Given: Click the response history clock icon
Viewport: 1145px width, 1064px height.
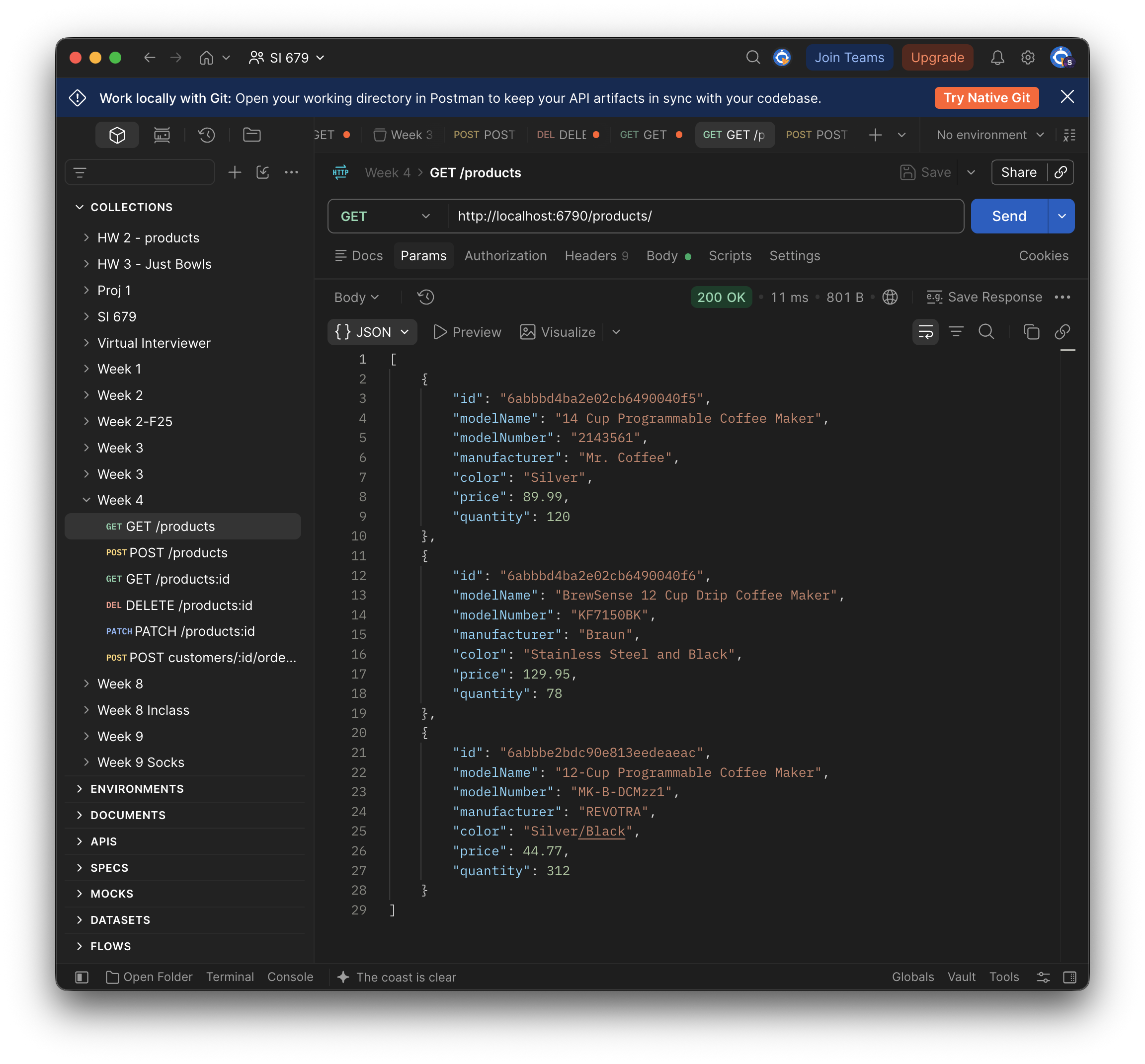Looking at the screenshot, I should pos(425,297).
